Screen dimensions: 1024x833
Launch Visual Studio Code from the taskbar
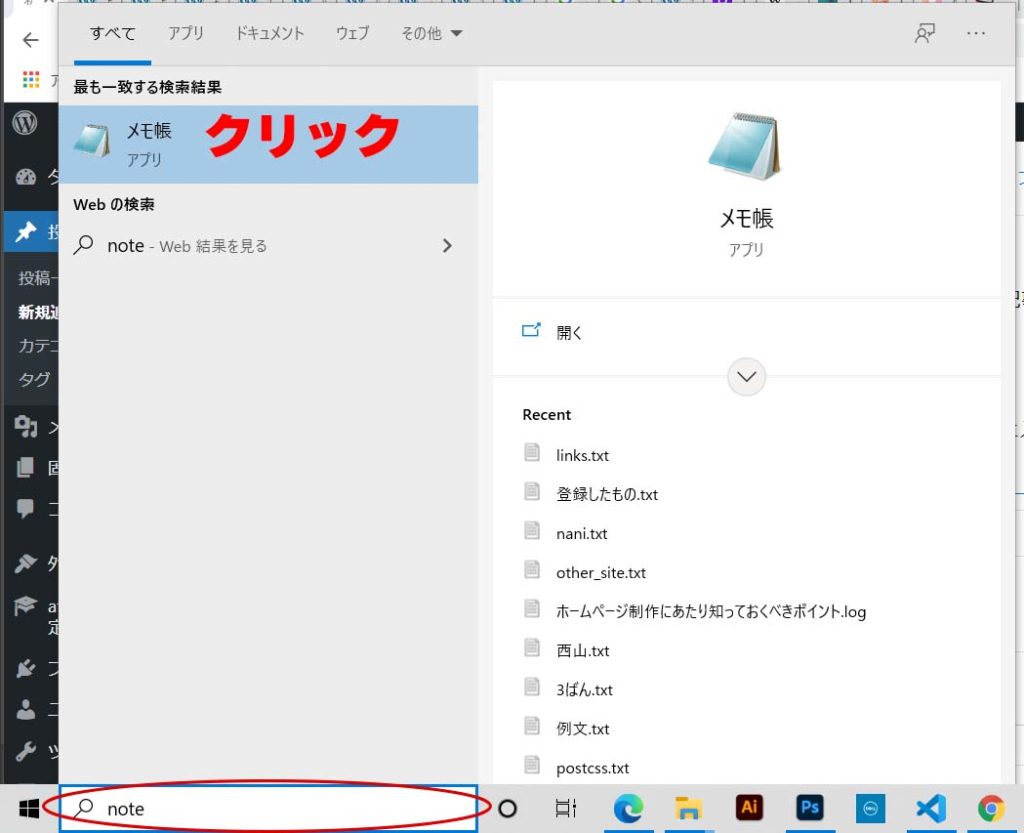point(930,808)
